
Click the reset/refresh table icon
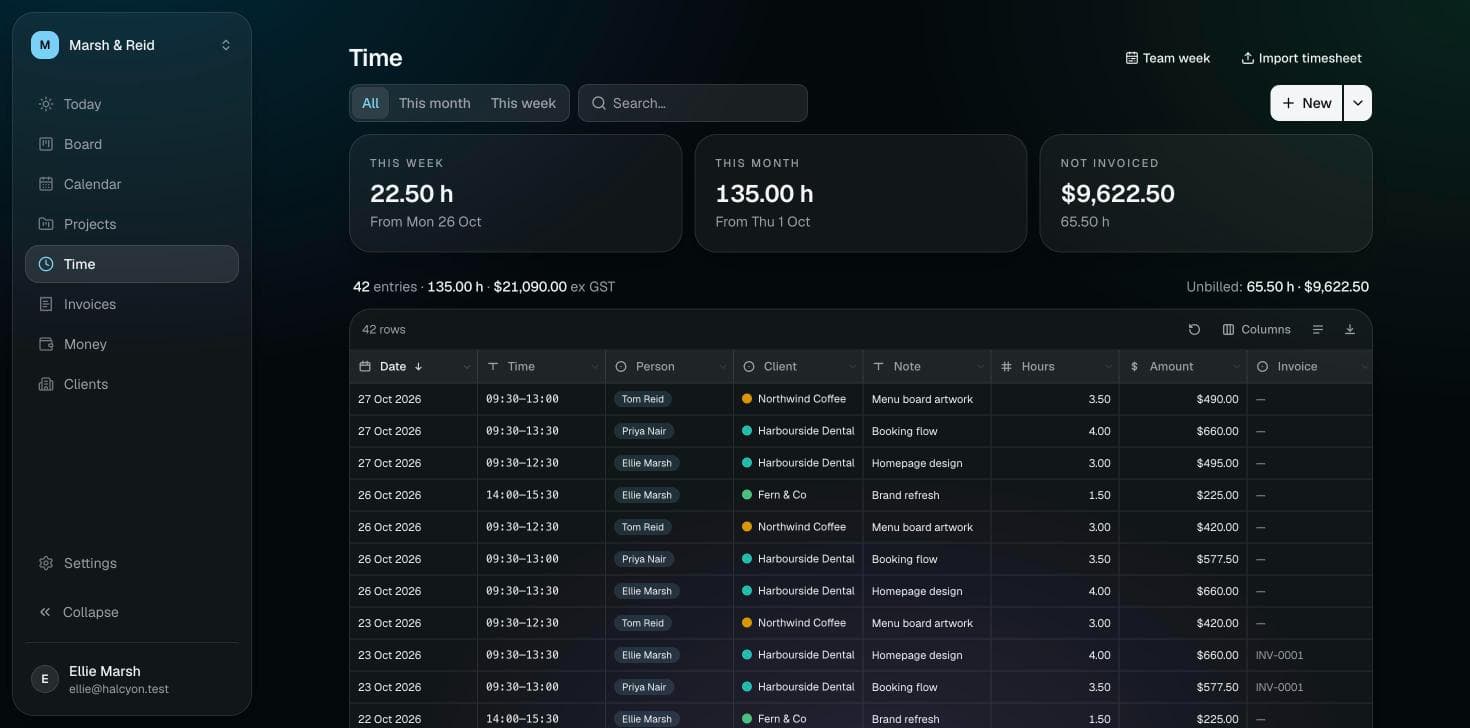1194,329
